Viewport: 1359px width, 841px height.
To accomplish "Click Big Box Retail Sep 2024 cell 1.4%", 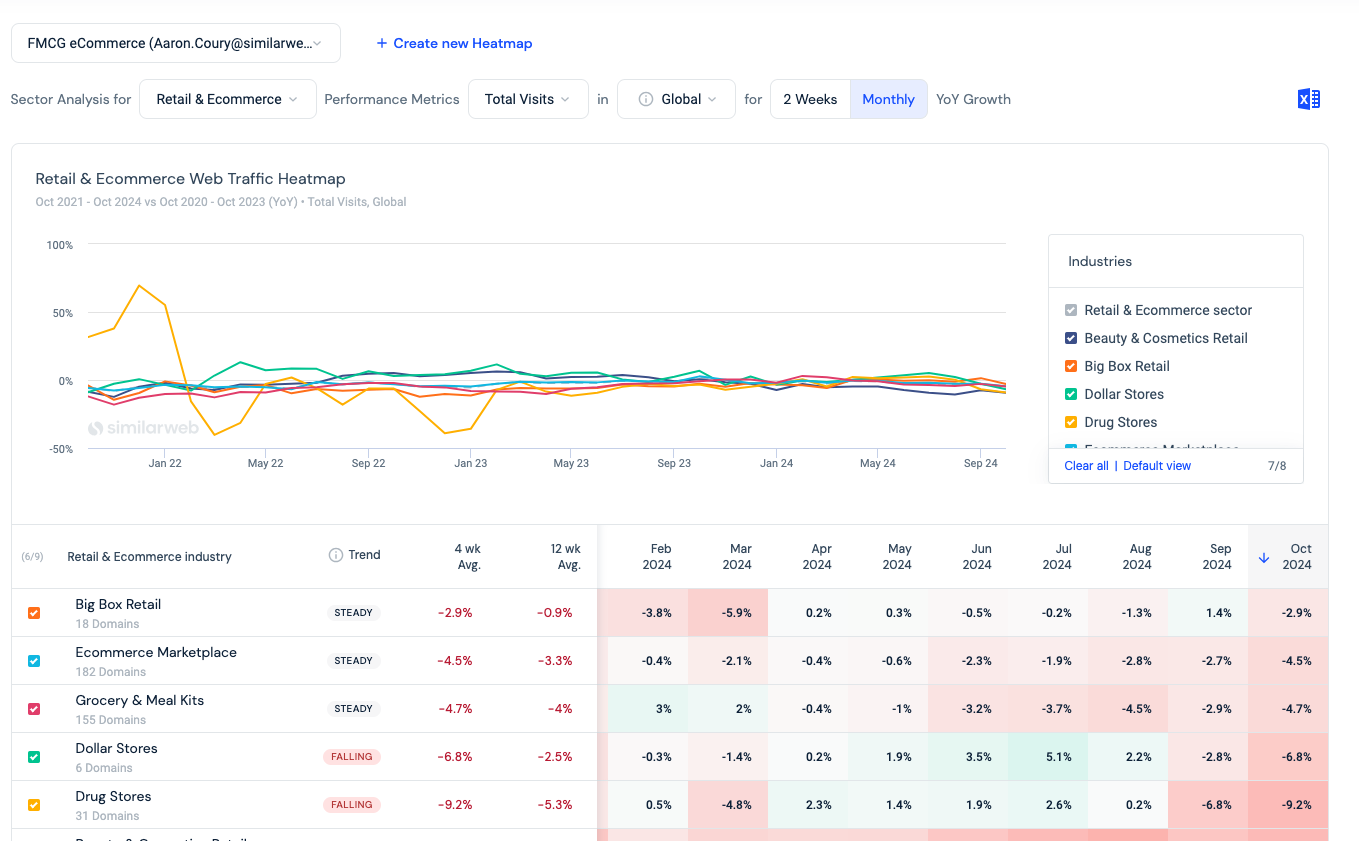I will pyautogui.click(x=1208, y=613).
